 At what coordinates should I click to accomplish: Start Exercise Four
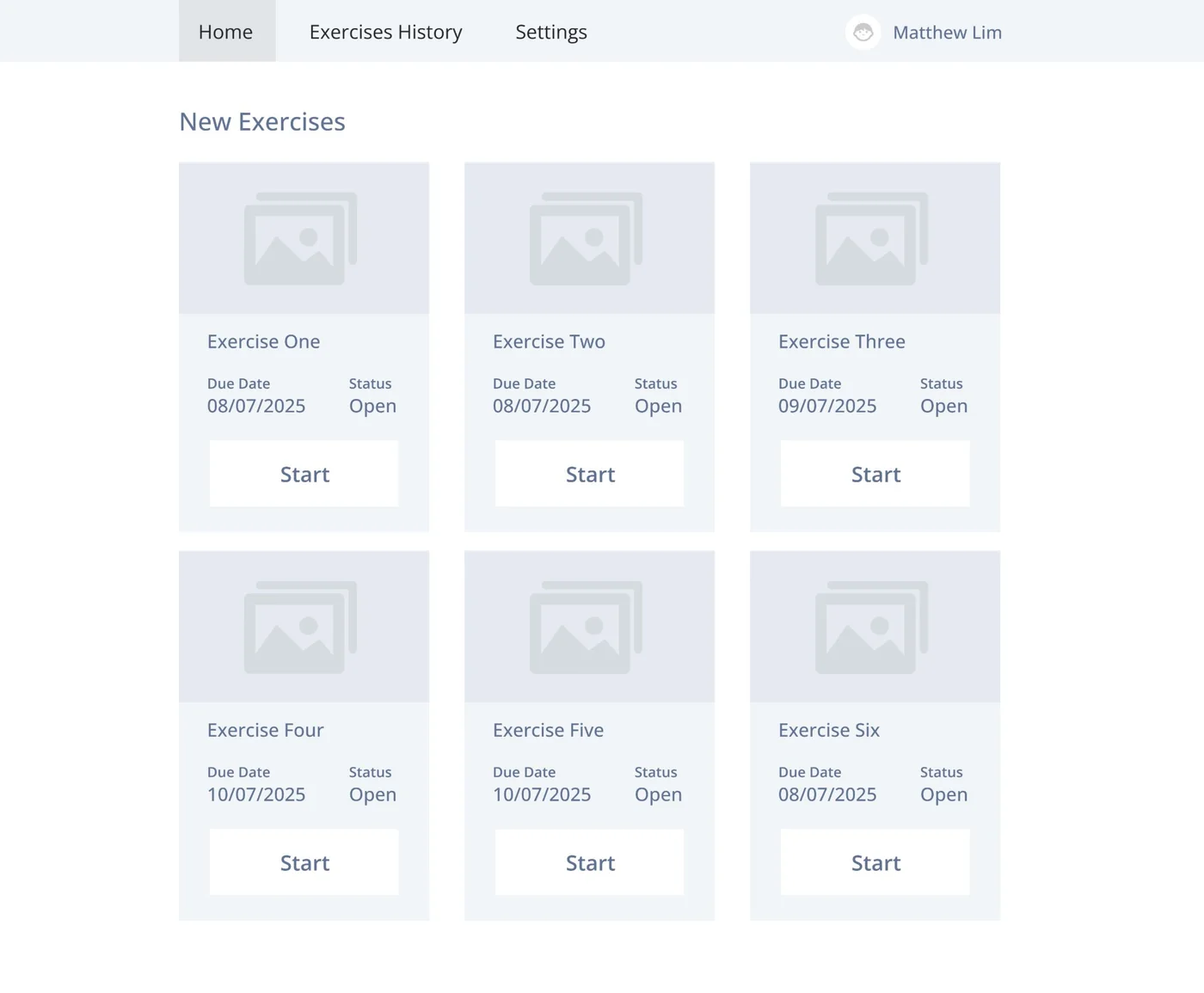tap(304, 862)
